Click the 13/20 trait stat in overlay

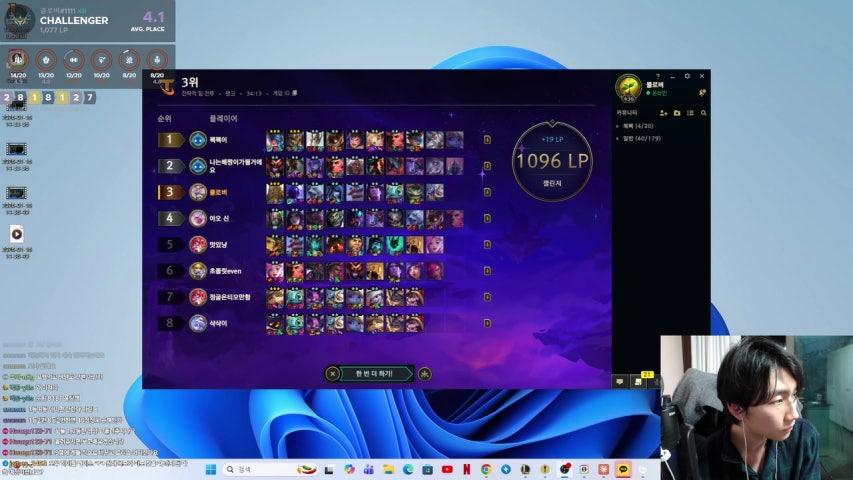coord(46,64)
